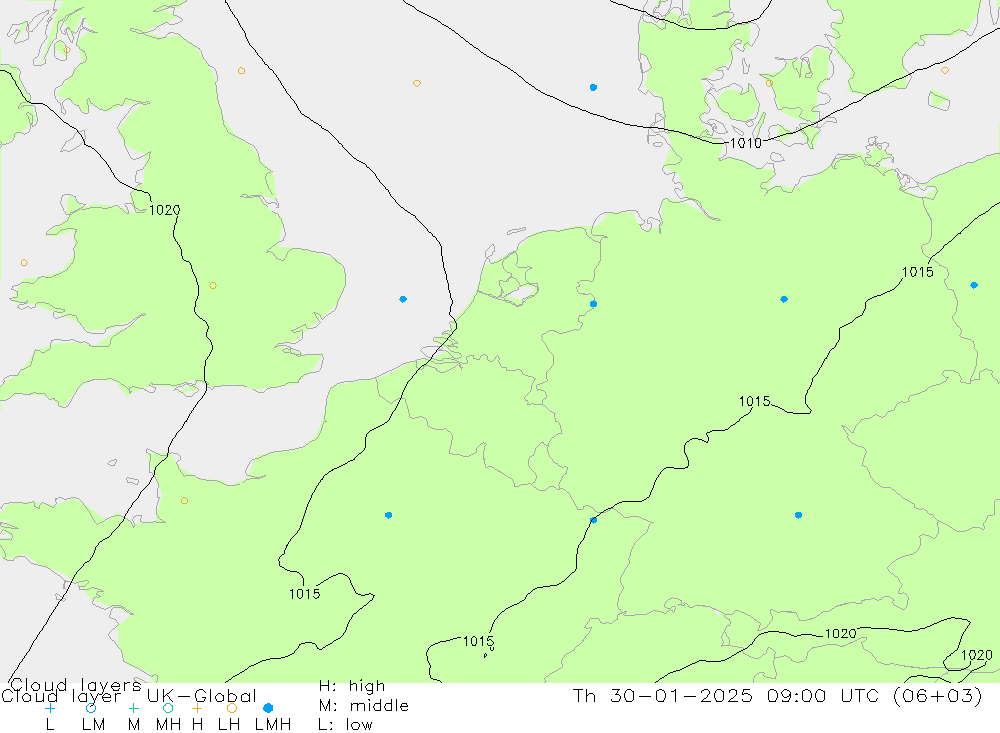Click the 1015 label at the bottom center
The image size is (1000, 733).
(x=478, y=641)
